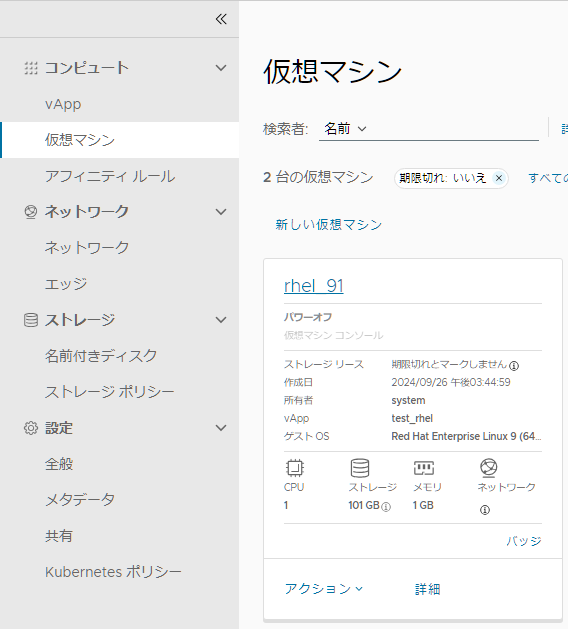The width and height of the screenshot is (568, 629).
Task: Click the ストレージ section header text
Action: pyautogui.click(x=80, y=320)
